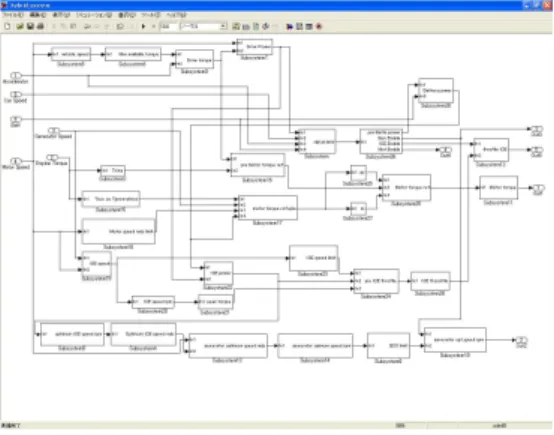554x435 pixels.
Task: Open the ヘルプ (Help) menu
Action: coord(176,15)
